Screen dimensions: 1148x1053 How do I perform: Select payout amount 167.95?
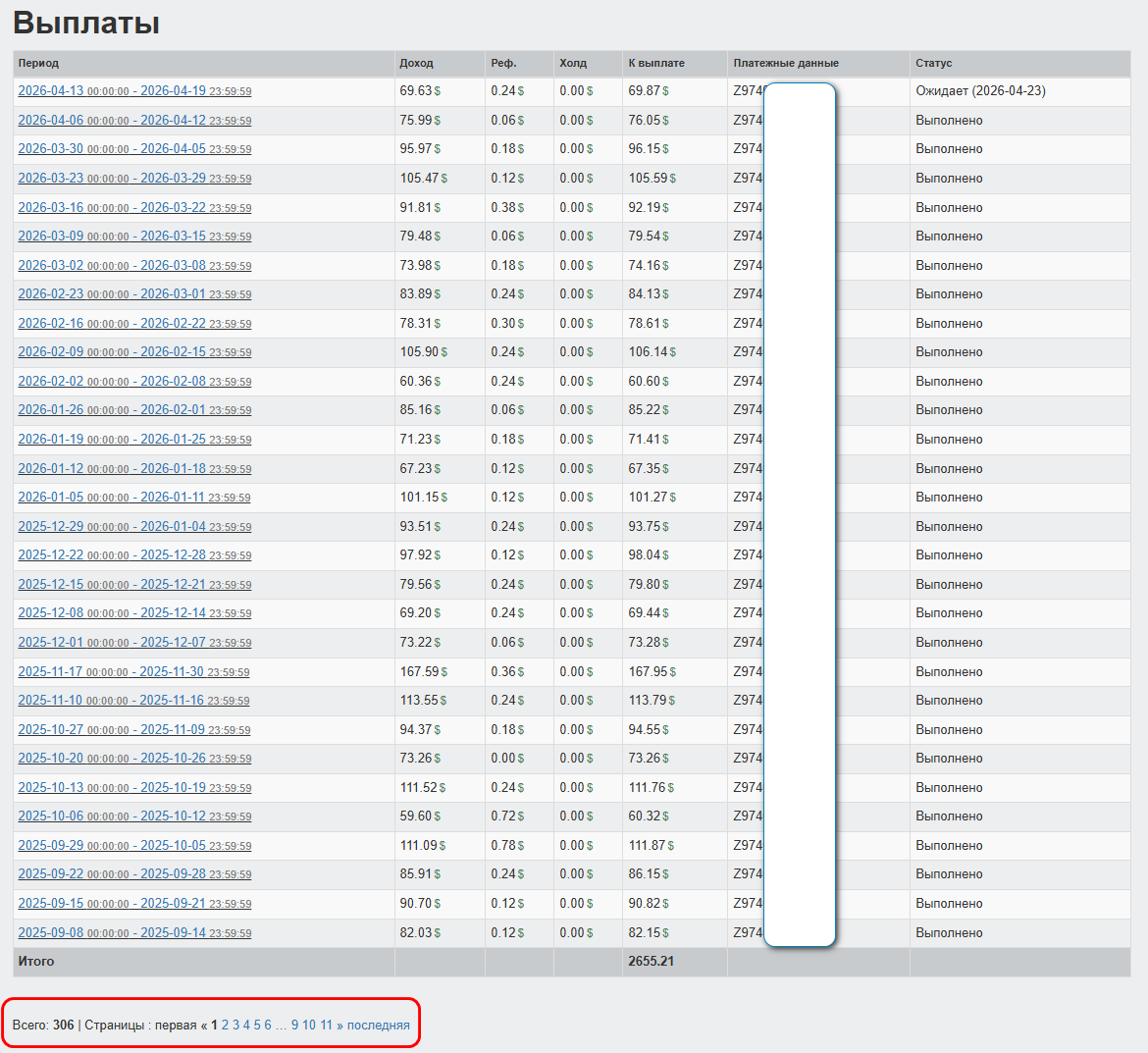coord(652,670)
